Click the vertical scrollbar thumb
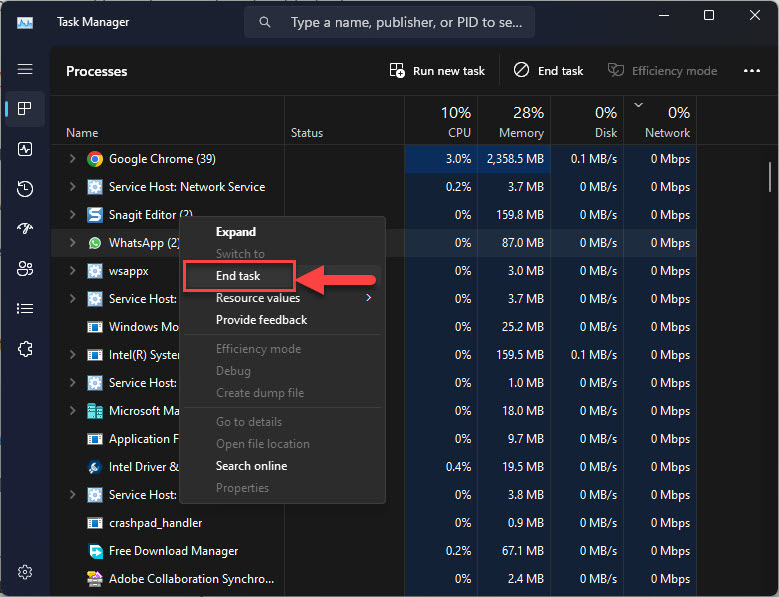The width and height of the screenshot is (779, 597). (x=770, y=177)
